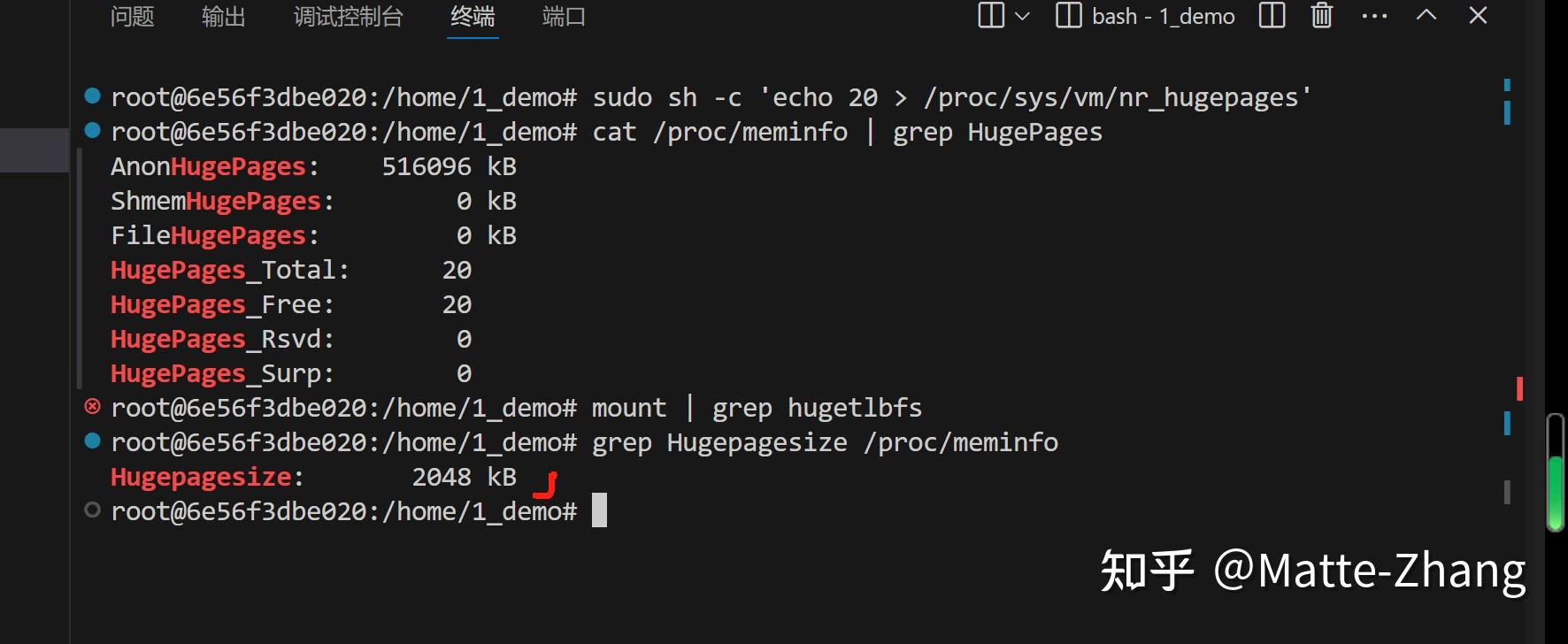This screenshot has height=644, width=1568.
Task: Click the terminal prompt input cursor
Action: click(598, 510)
